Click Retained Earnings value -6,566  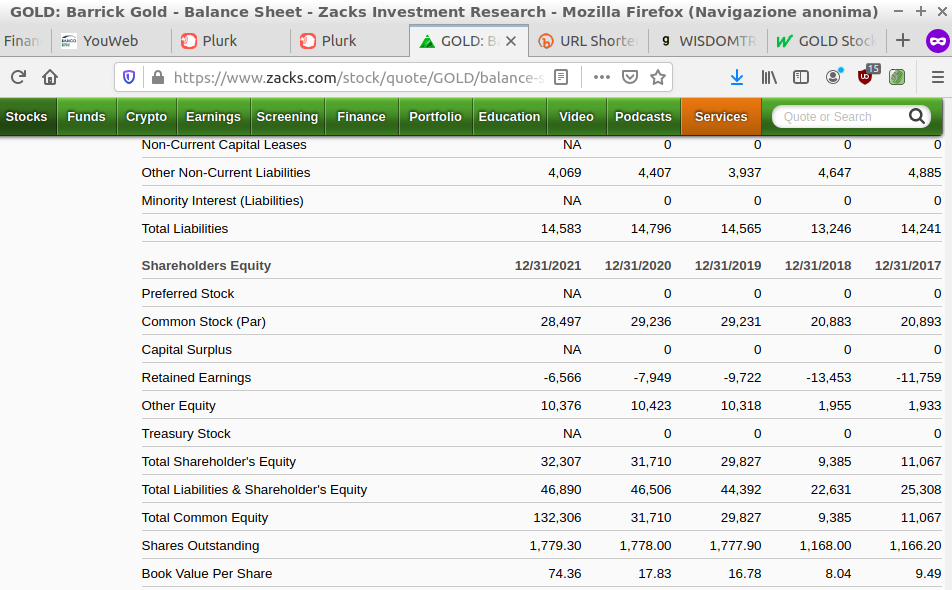tap(562, 378)
